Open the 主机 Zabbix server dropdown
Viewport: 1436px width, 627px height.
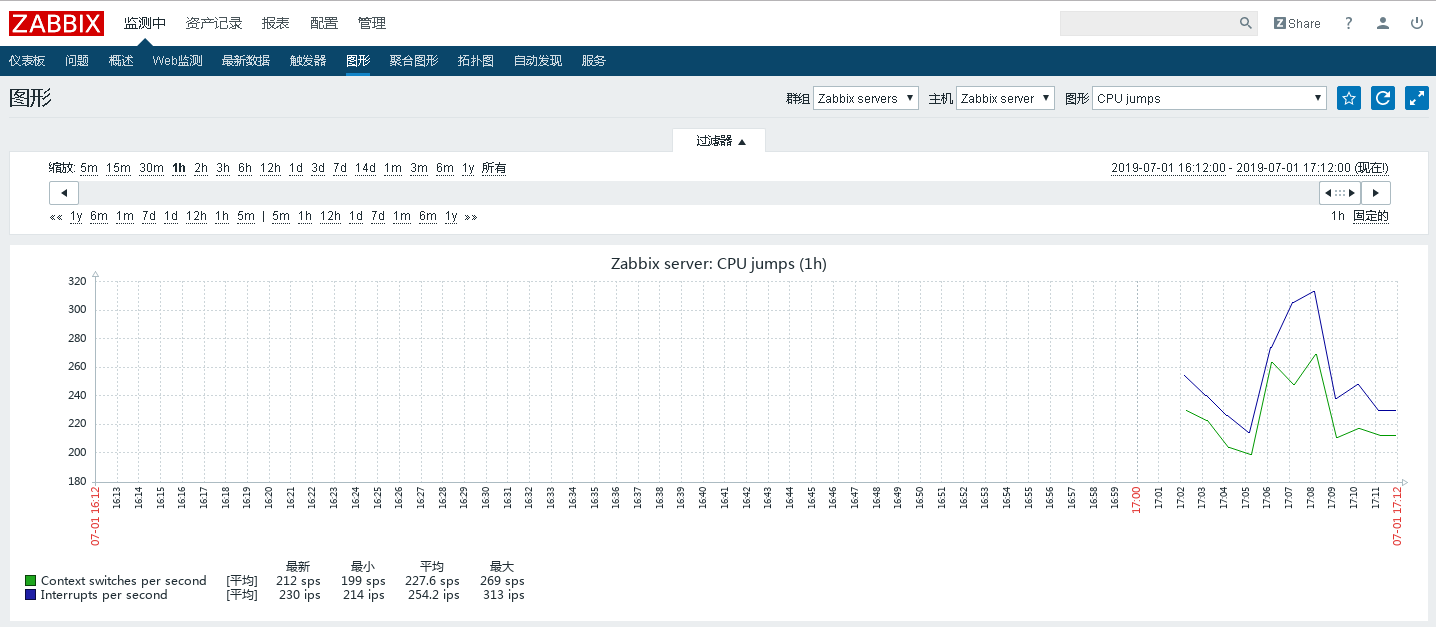(1005, 98)
